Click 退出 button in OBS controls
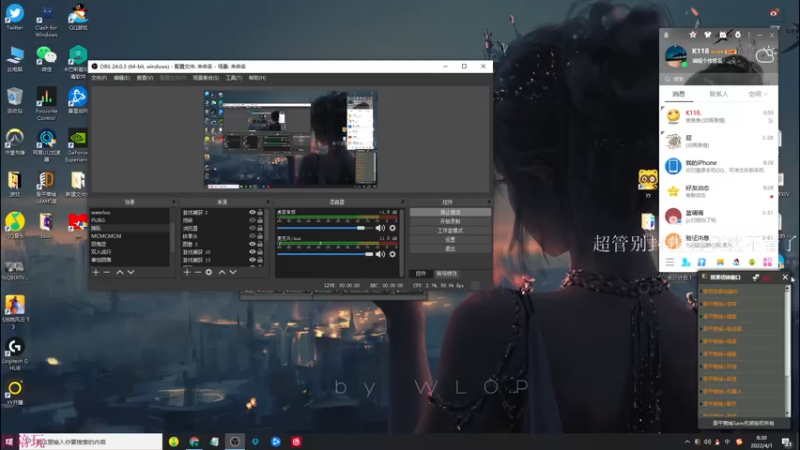The image size is (800, 450). coord(450,248)
